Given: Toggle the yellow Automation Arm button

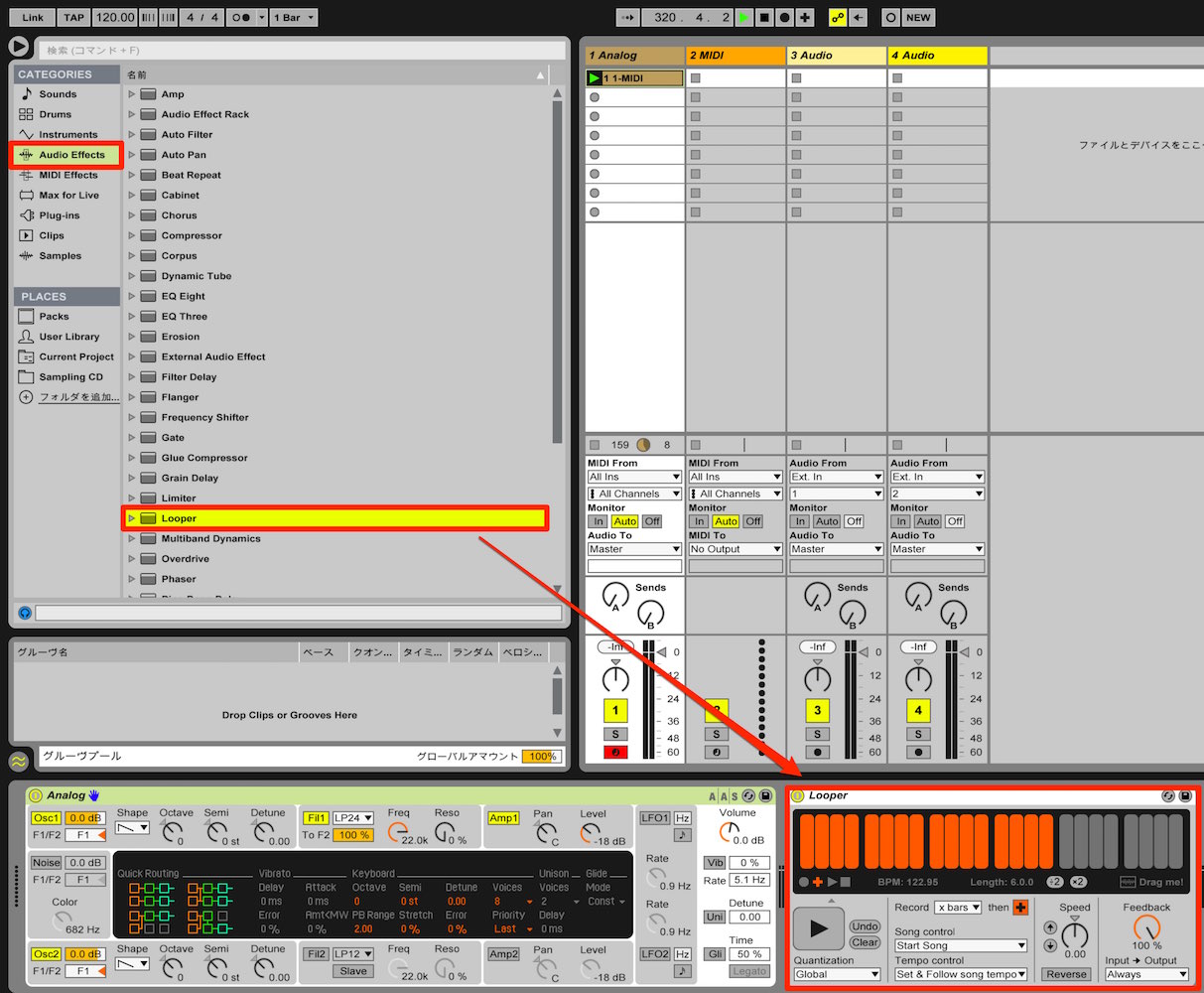Looking at the screenshot, I should click(x=837, y=17).
